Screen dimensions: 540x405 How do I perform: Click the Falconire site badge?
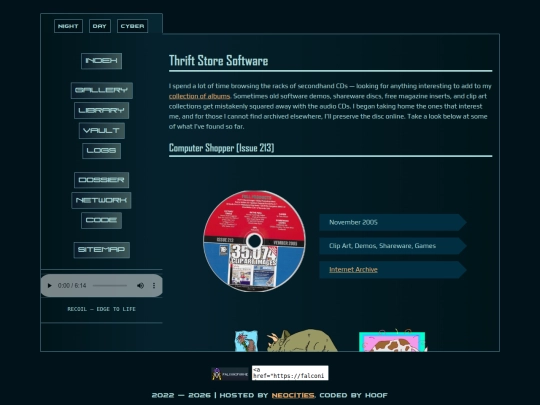[x=230, y=374]
